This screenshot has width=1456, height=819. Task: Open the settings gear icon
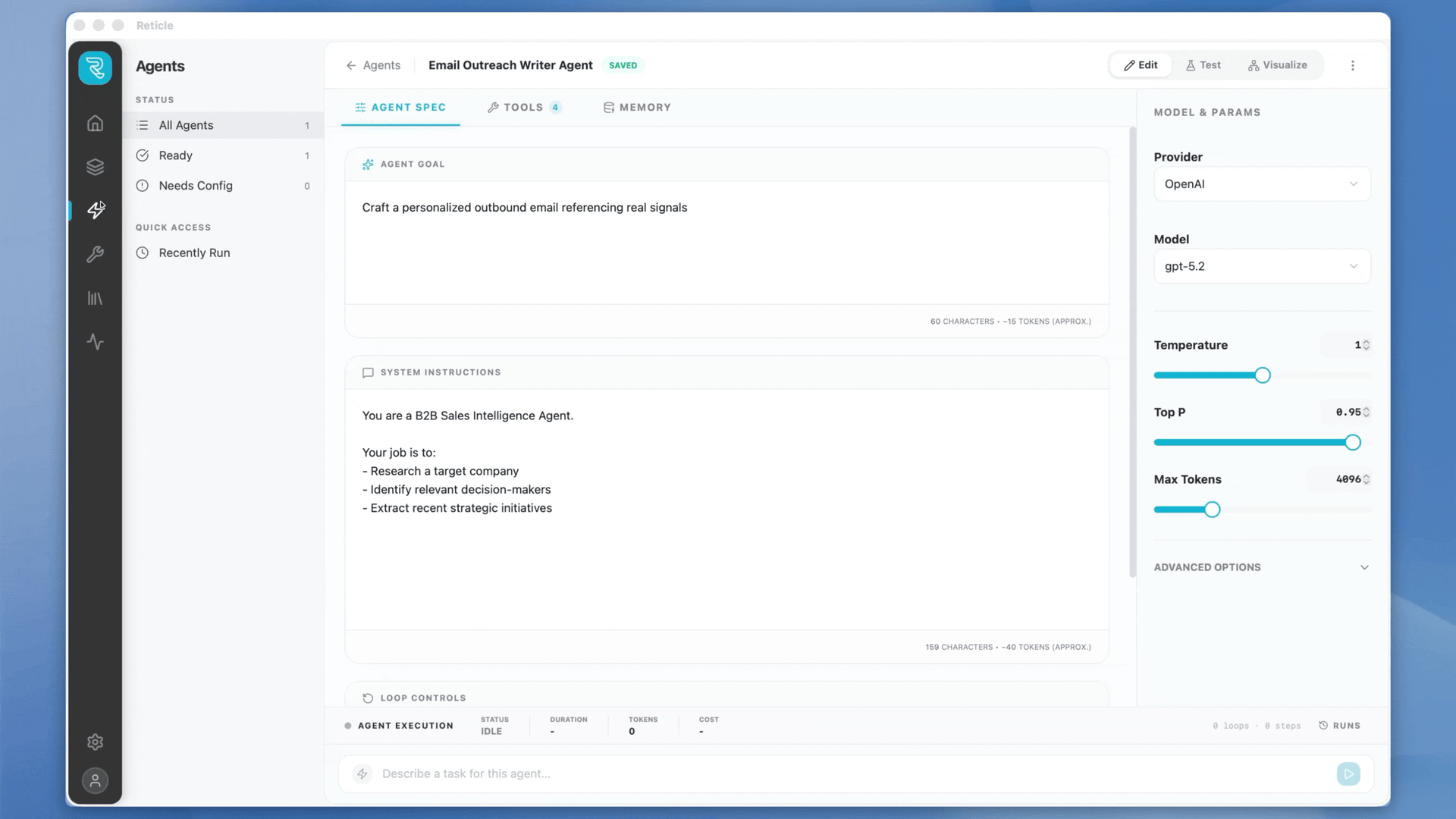click(x=95, y=742)
